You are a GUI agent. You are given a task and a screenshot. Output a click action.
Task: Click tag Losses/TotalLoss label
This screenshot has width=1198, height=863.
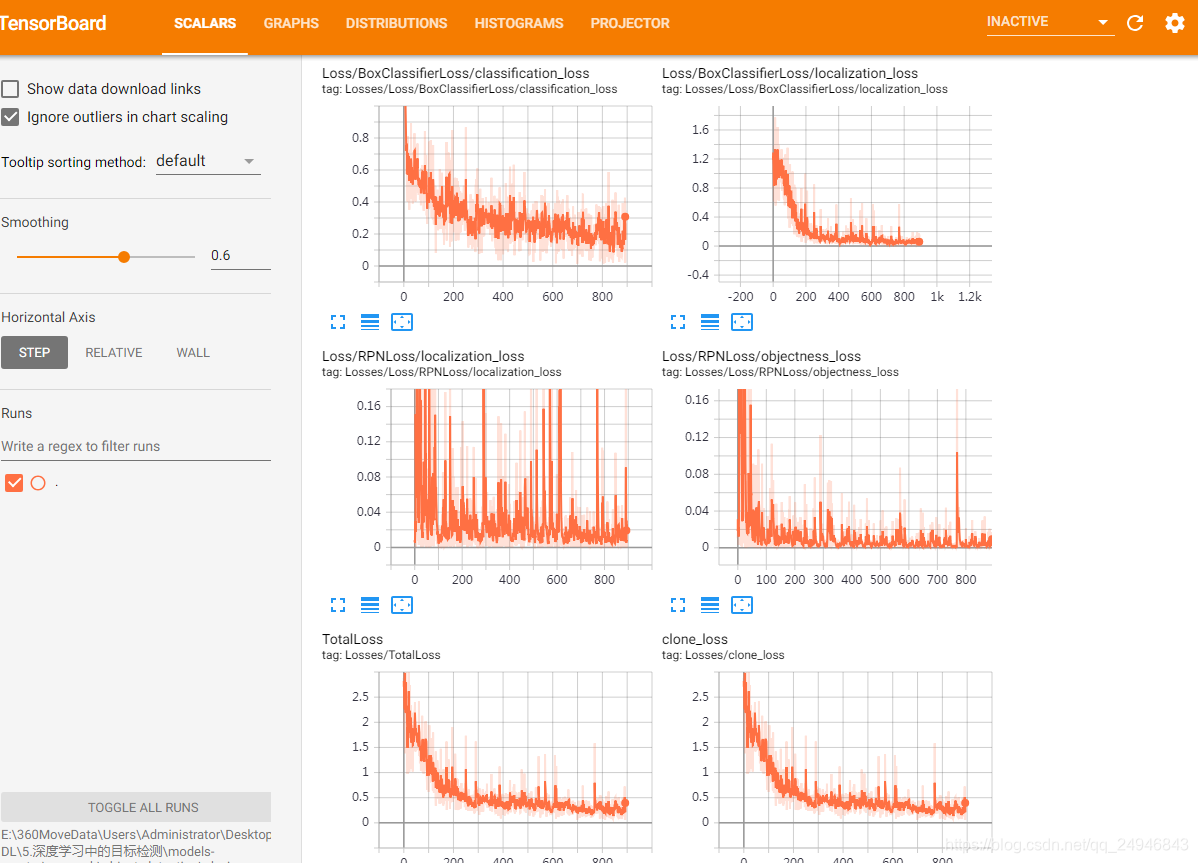click(x=381, y=655)
